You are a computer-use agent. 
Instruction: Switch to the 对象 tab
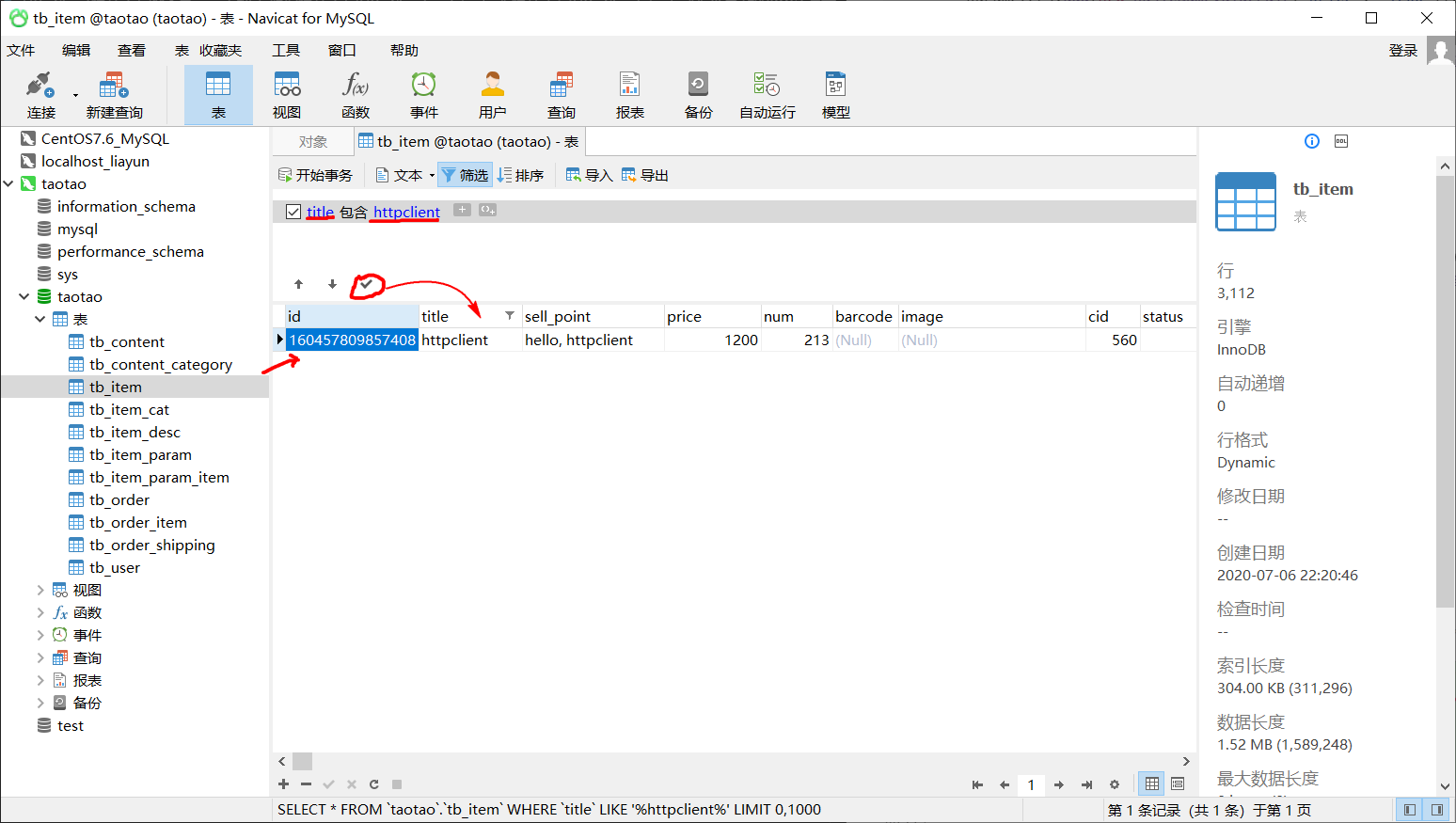click(314, 141)
